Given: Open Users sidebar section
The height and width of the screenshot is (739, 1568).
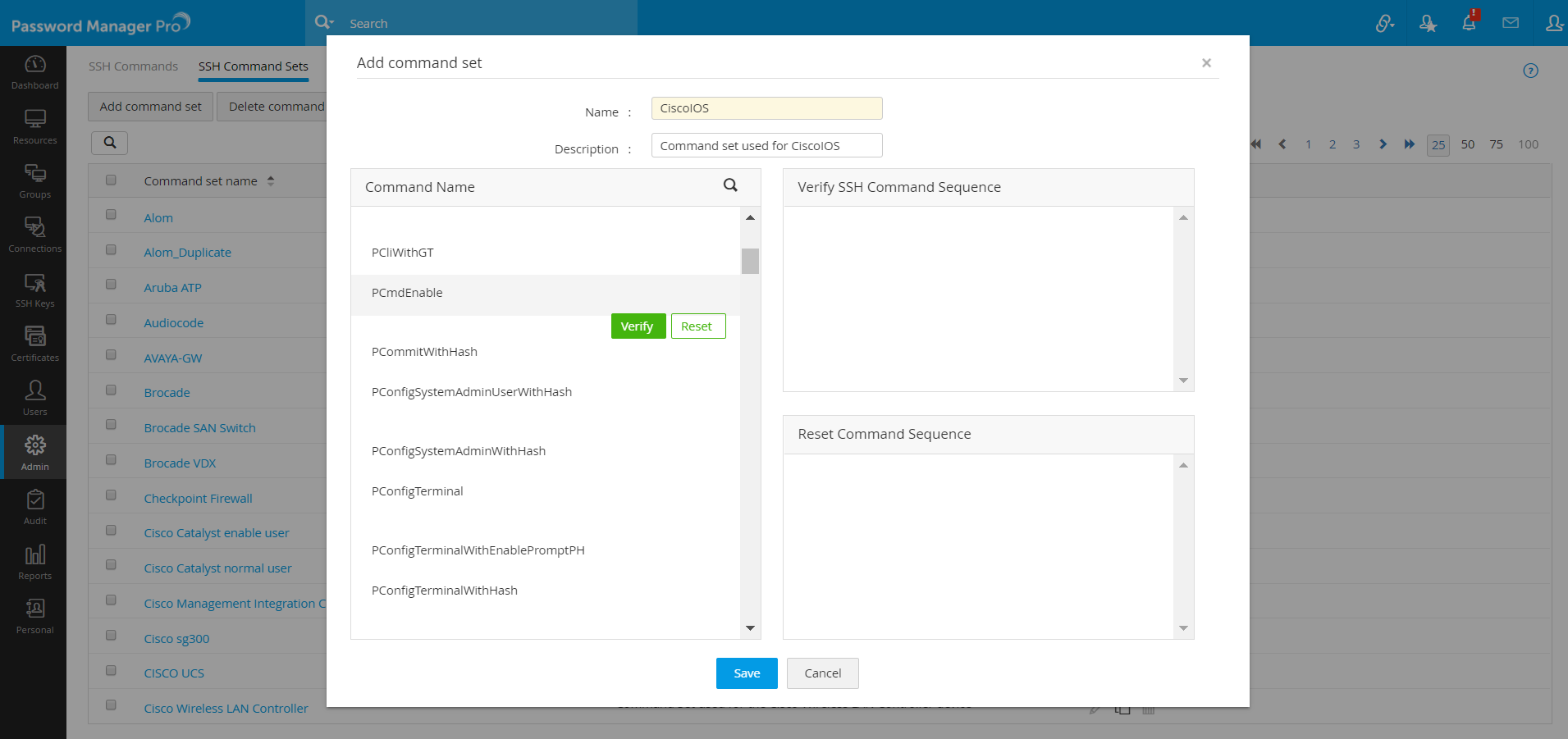Looking at the screenshot, I should 34,399.
